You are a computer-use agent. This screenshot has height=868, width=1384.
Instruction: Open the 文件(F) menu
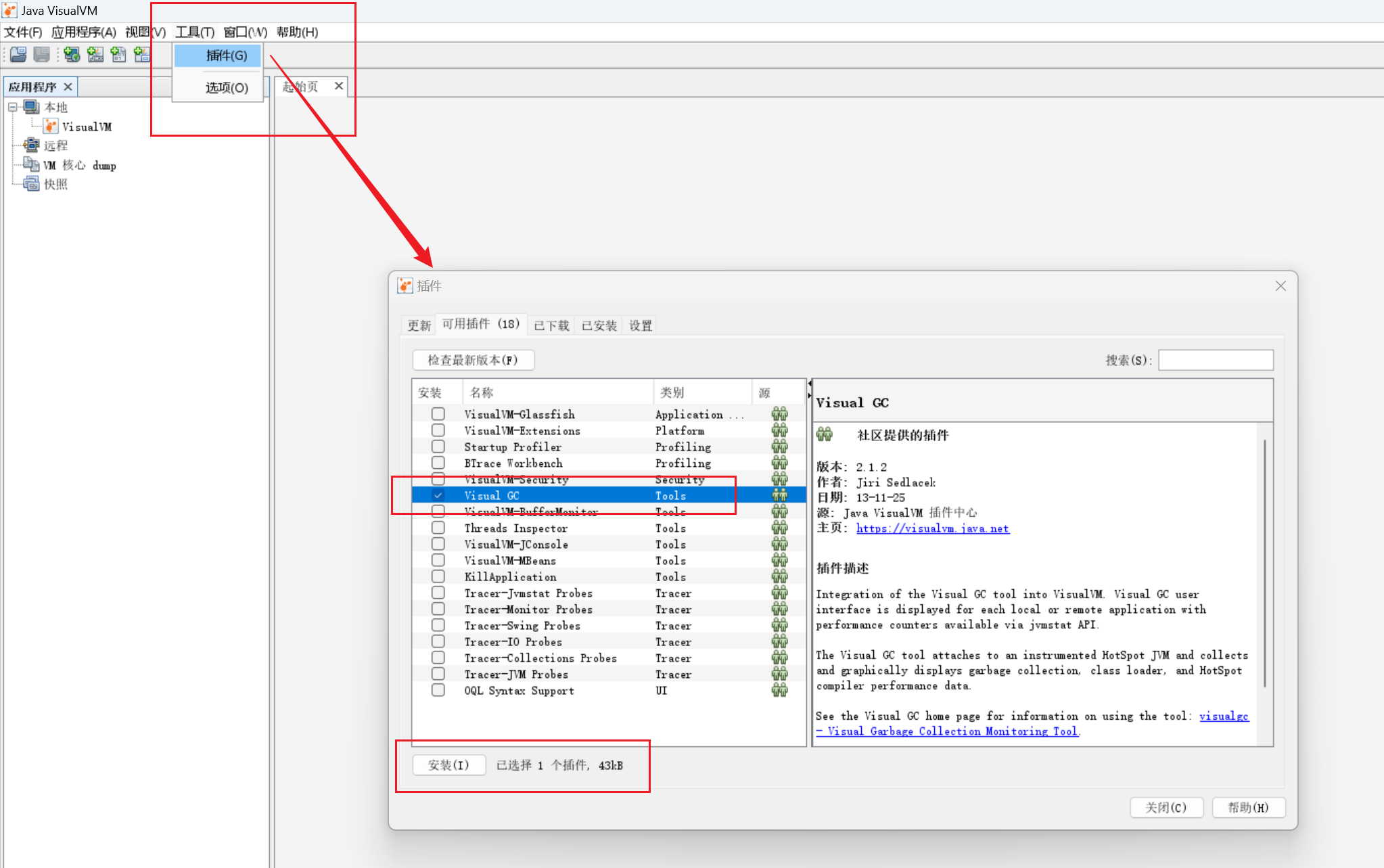23,32
